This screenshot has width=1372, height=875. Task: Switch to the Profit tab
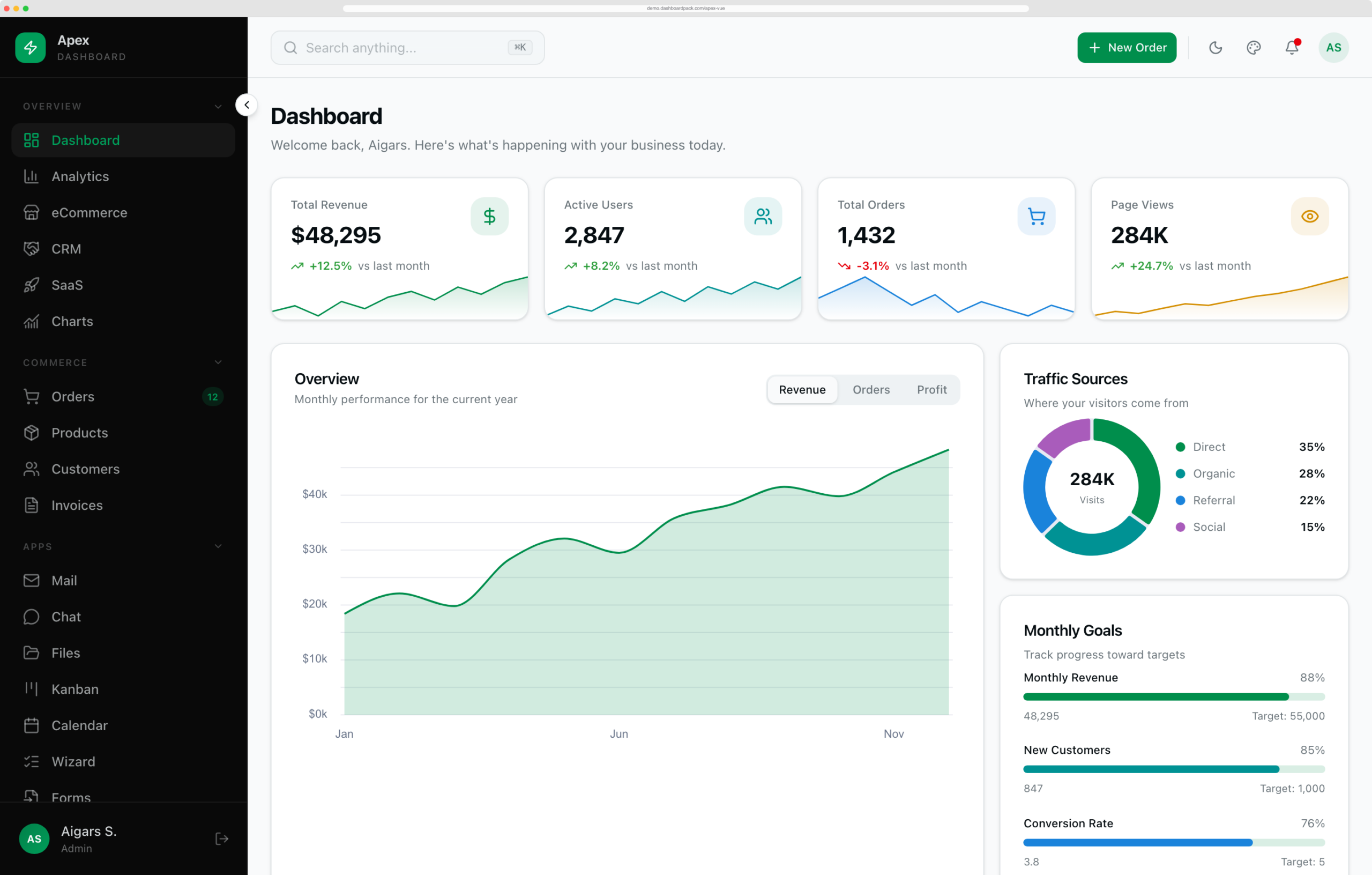pos(931,389)
